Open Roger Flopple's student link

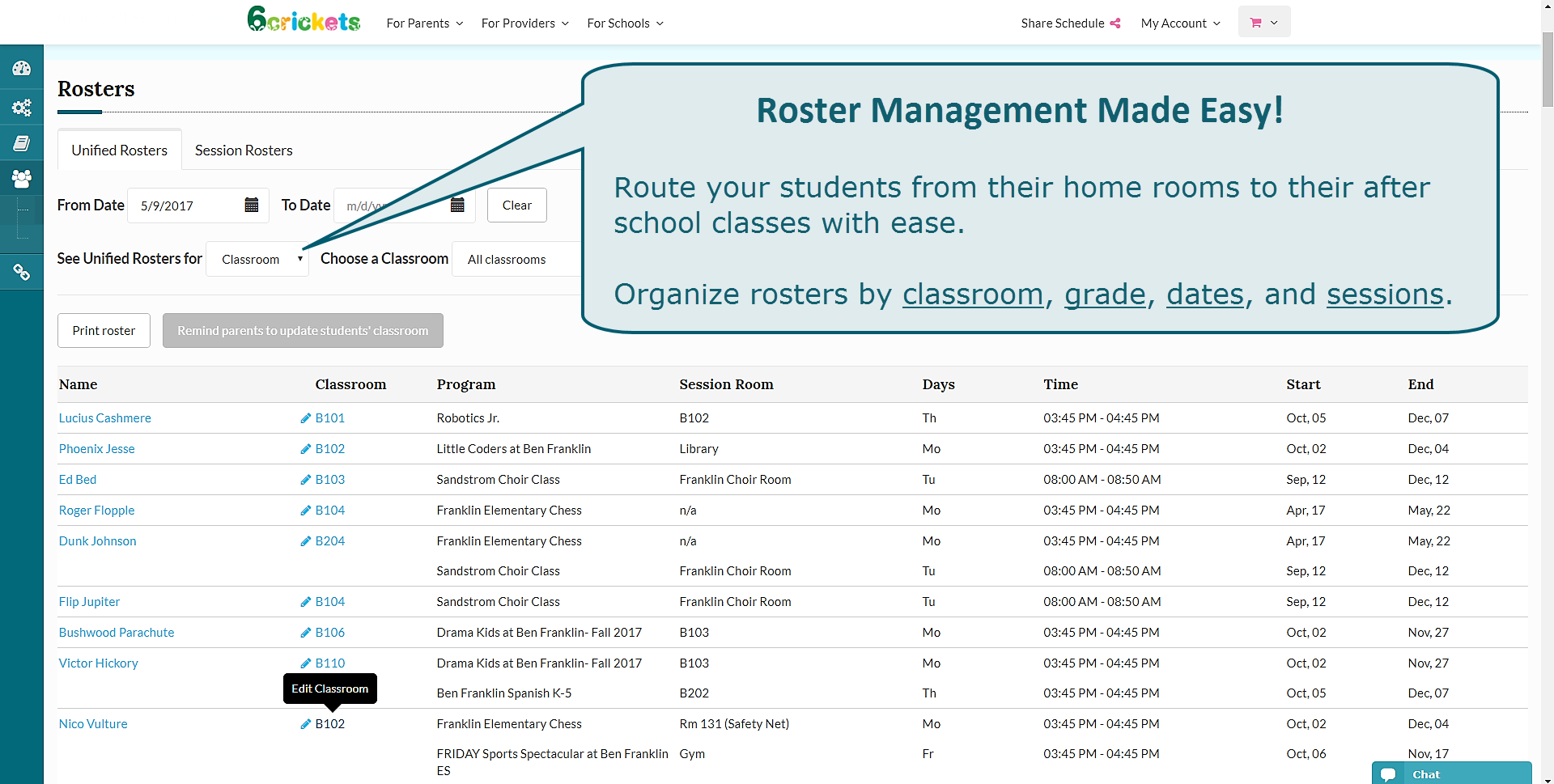[97, 511]
